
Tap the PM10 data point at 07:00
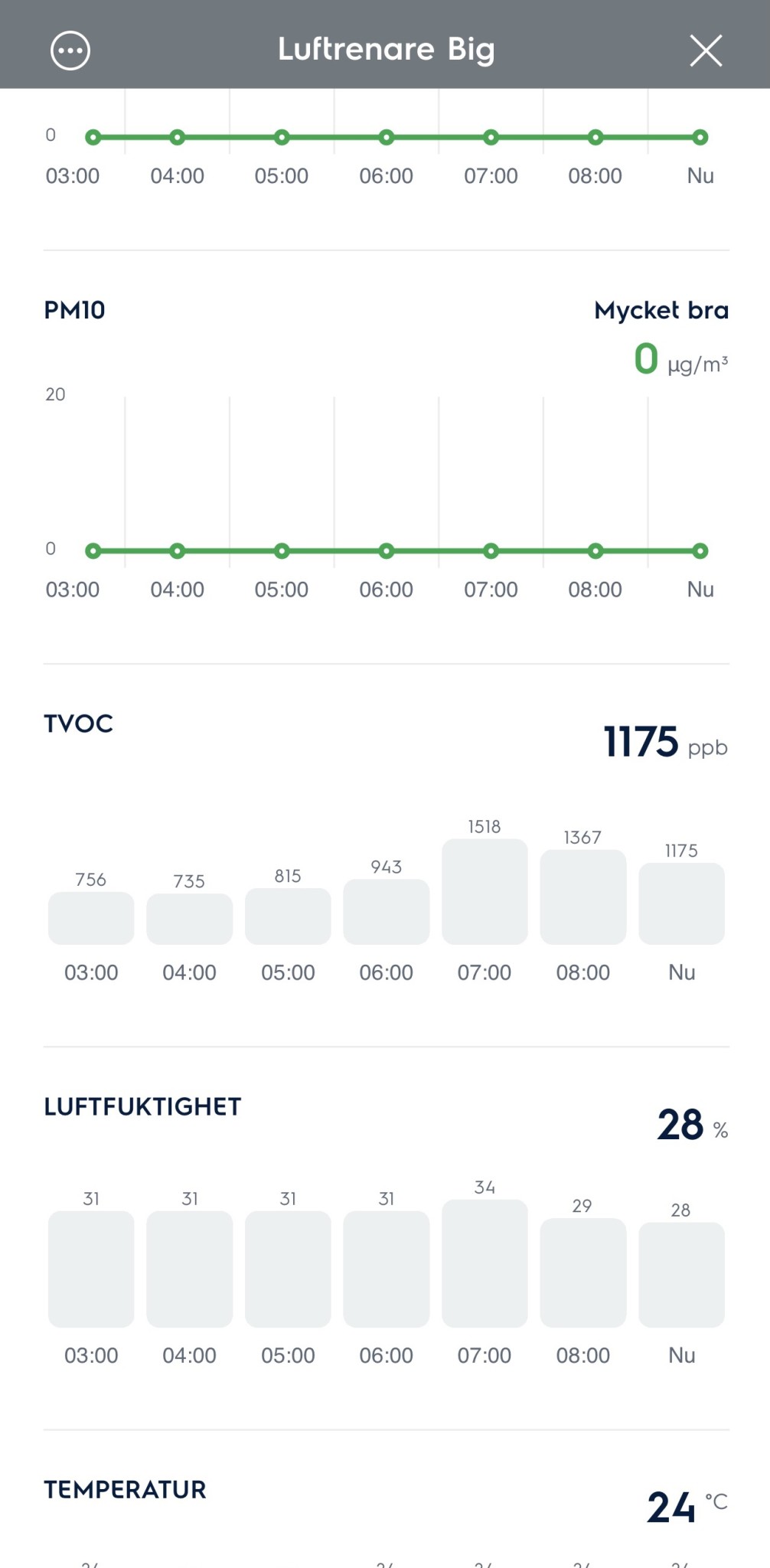[x=491, y=550]
